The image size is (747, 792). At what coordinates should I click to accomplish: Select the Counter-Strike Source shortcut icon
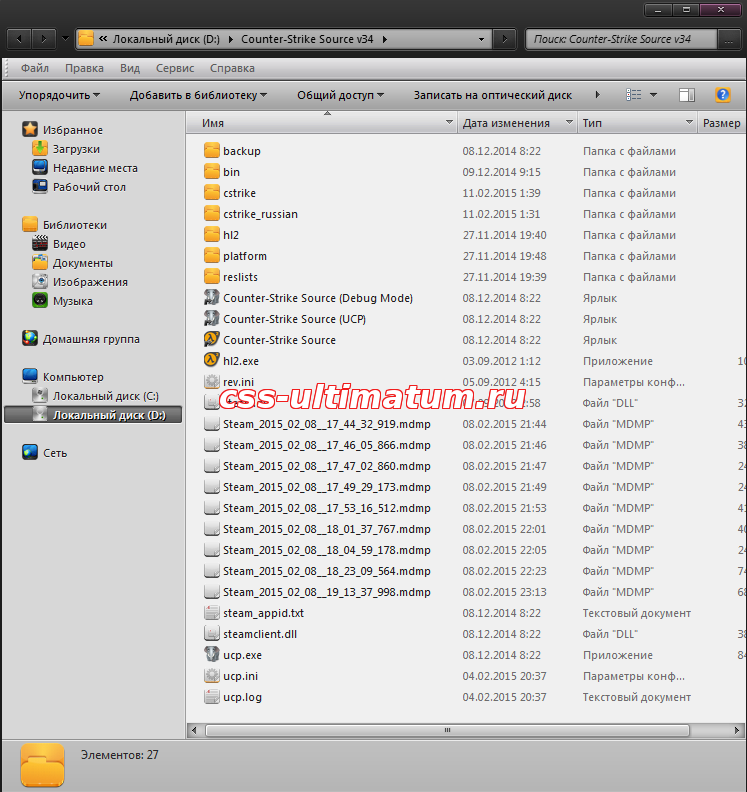(x=212, y=339)
